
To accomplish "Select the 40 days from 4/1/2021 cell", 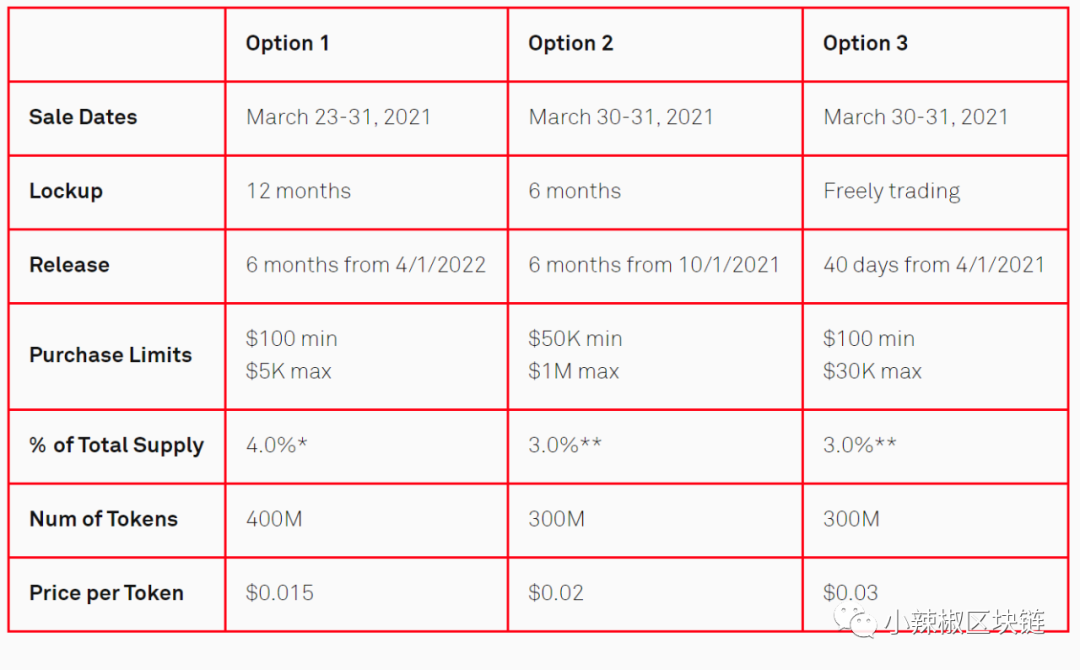I will click(933, 265).
